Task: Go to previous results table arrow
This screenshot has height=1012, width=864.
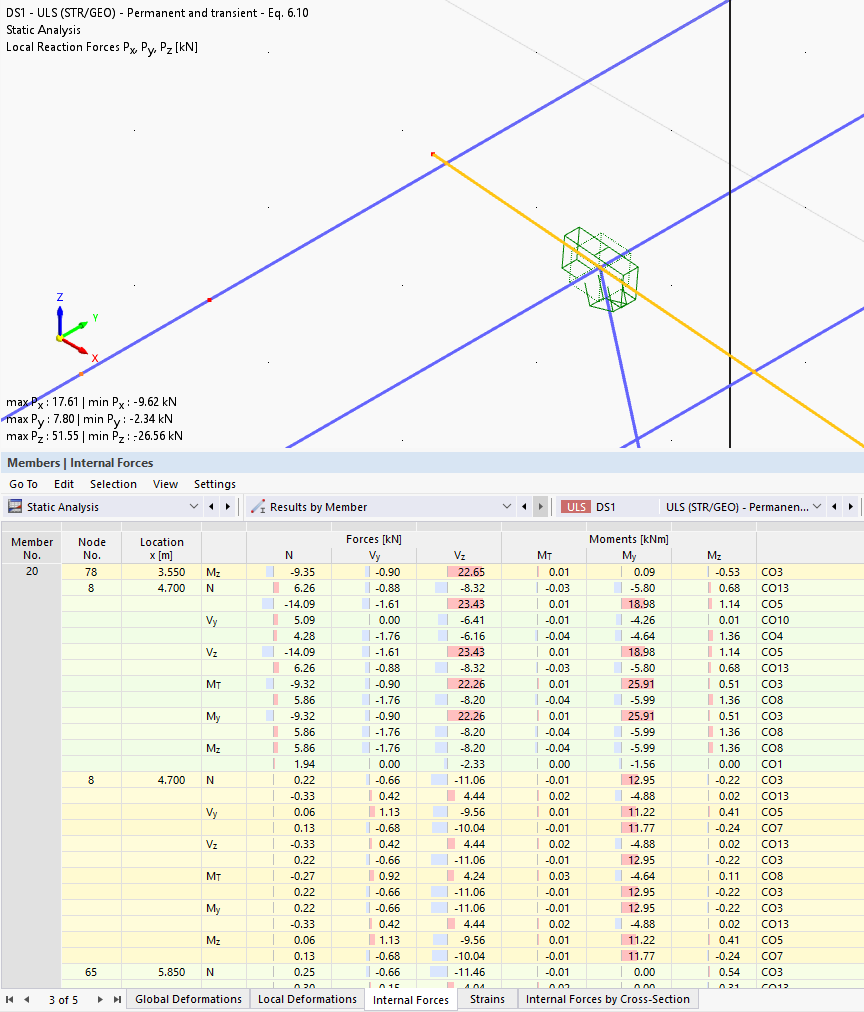Action: point(525,507)
